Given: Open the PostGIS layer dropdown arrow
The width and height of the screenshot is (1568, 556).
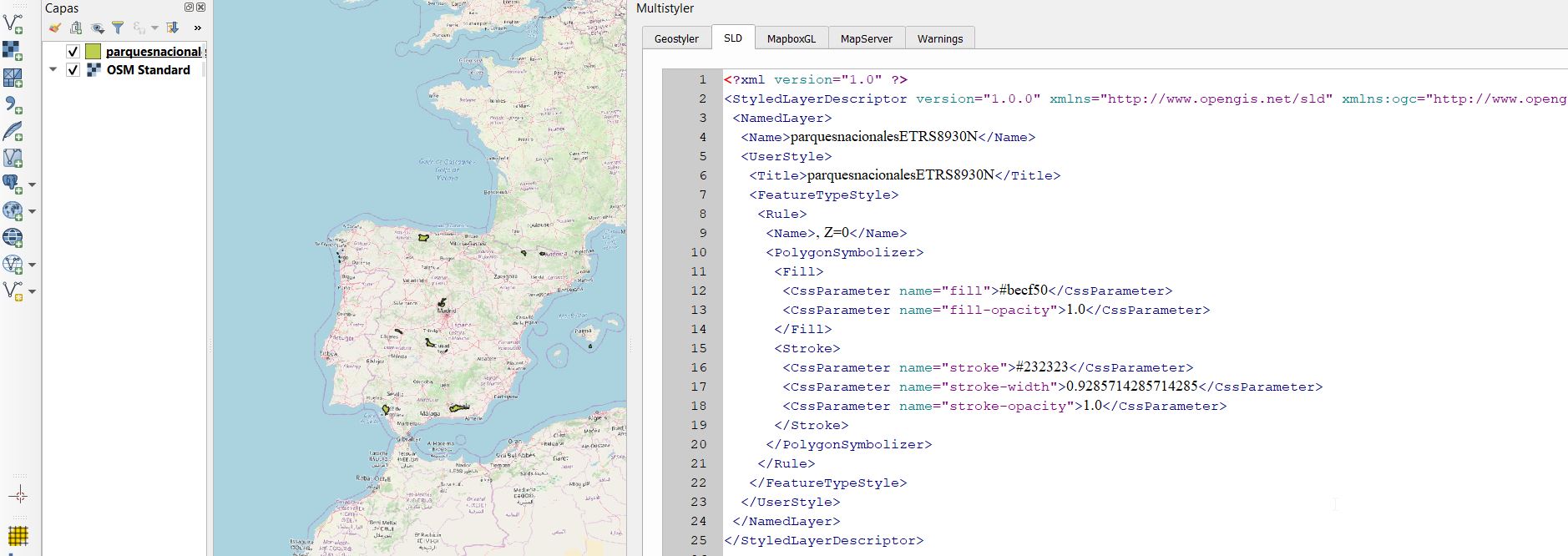Looking at the screenshot, I should point(33,184).
